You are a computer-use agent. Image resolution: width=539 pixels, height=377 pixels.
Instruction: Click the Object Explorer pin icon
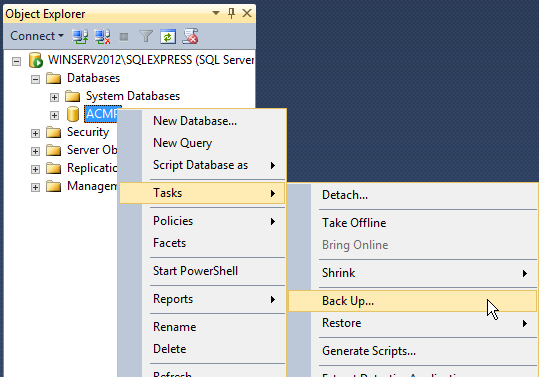[x=231, y=13]
